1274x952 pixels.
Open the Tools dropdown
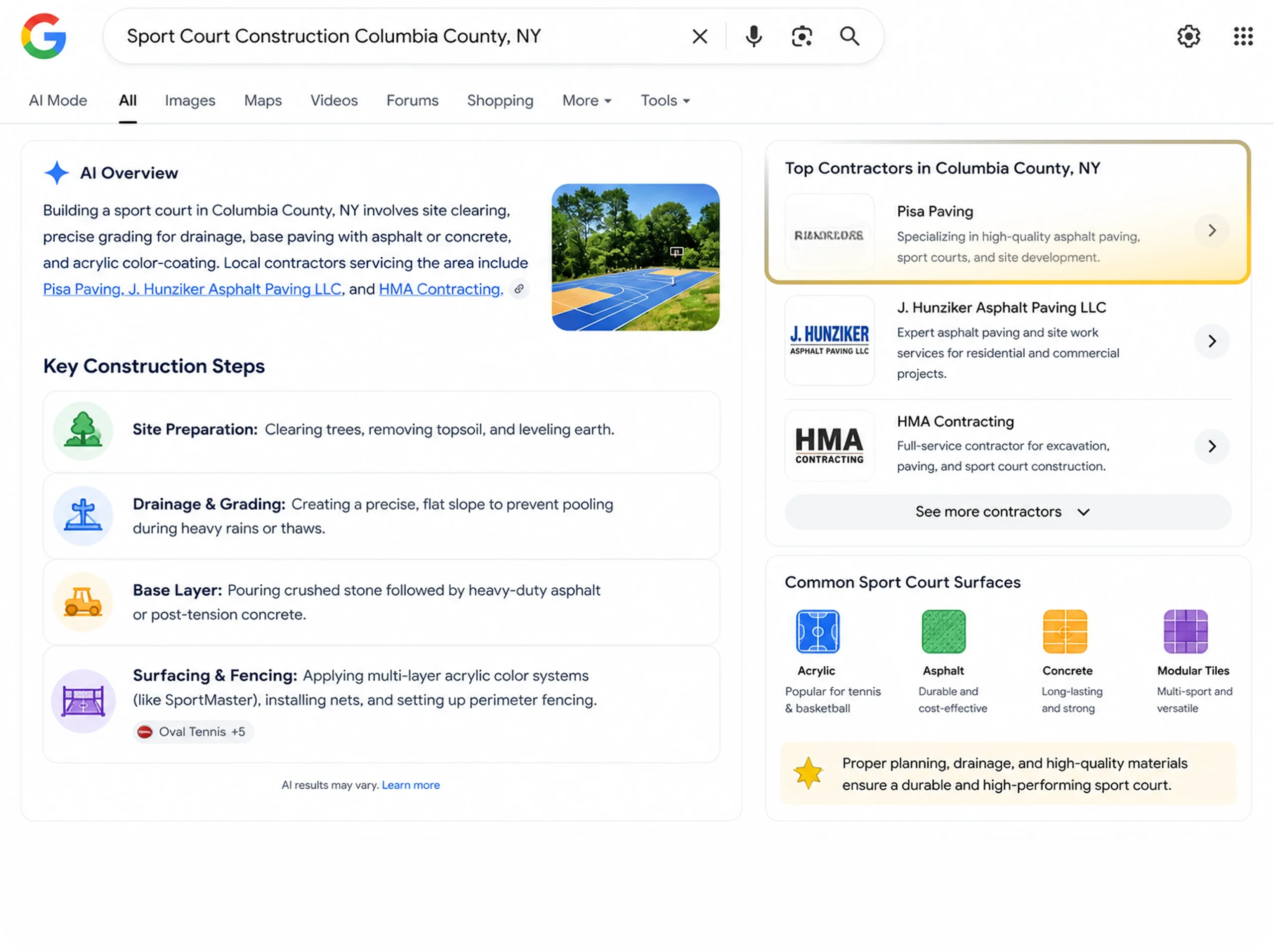665,100
